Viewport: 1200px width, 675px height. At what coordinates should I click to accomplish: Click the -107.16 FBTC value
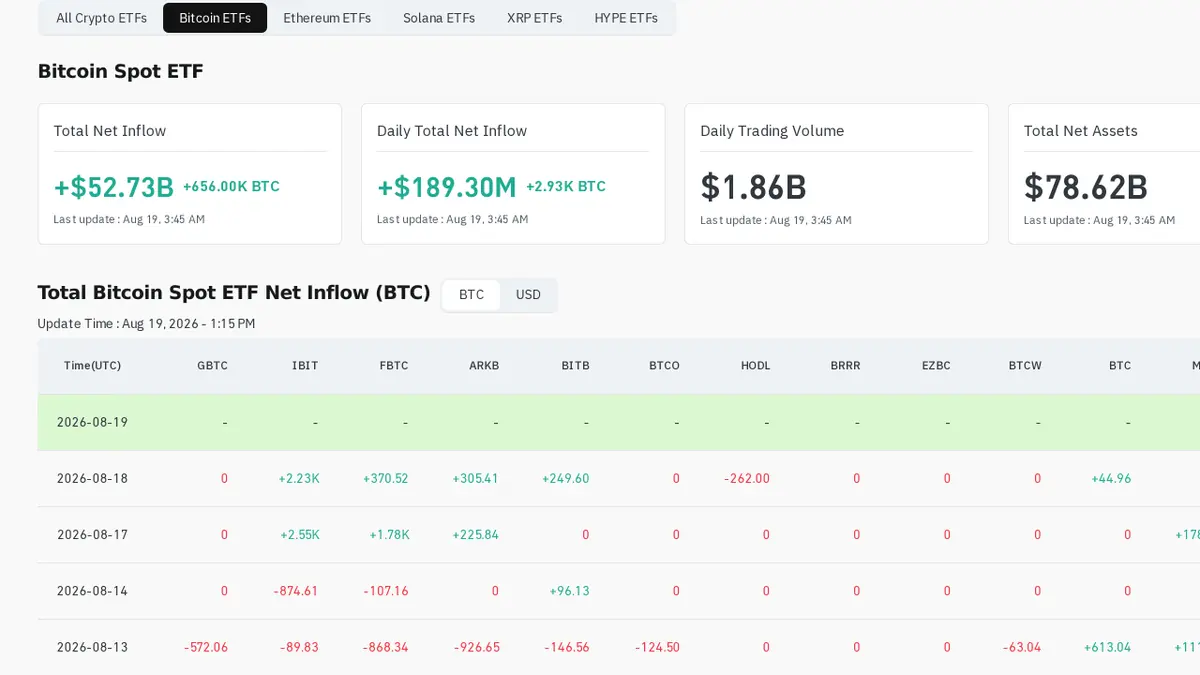click(386, 591)
